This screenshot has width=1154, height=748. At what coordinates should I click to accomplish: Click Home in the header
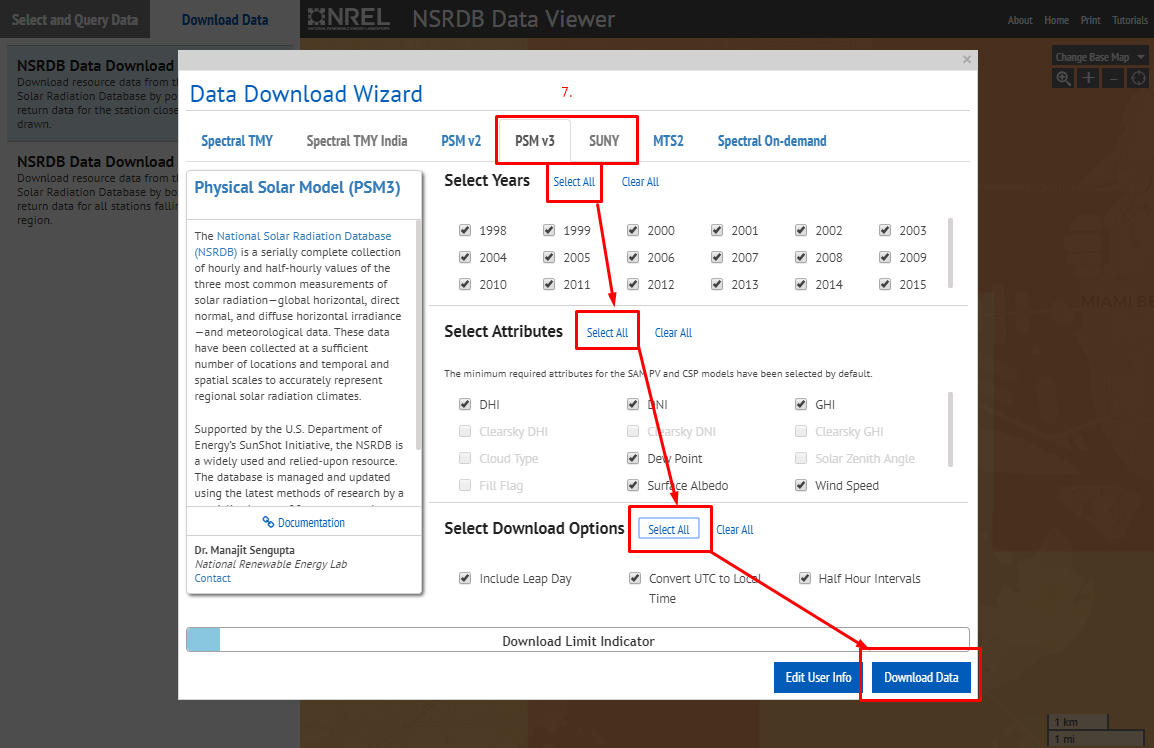[1056, 20]
